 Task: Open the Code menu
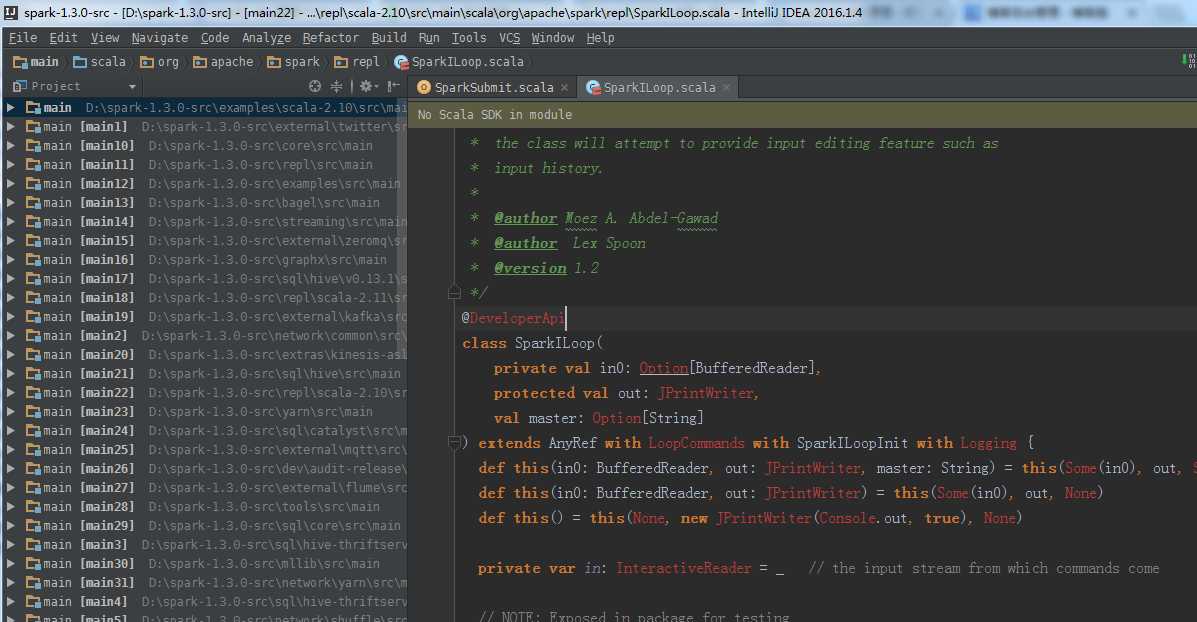pyautogui.click(x=215, y=37)
